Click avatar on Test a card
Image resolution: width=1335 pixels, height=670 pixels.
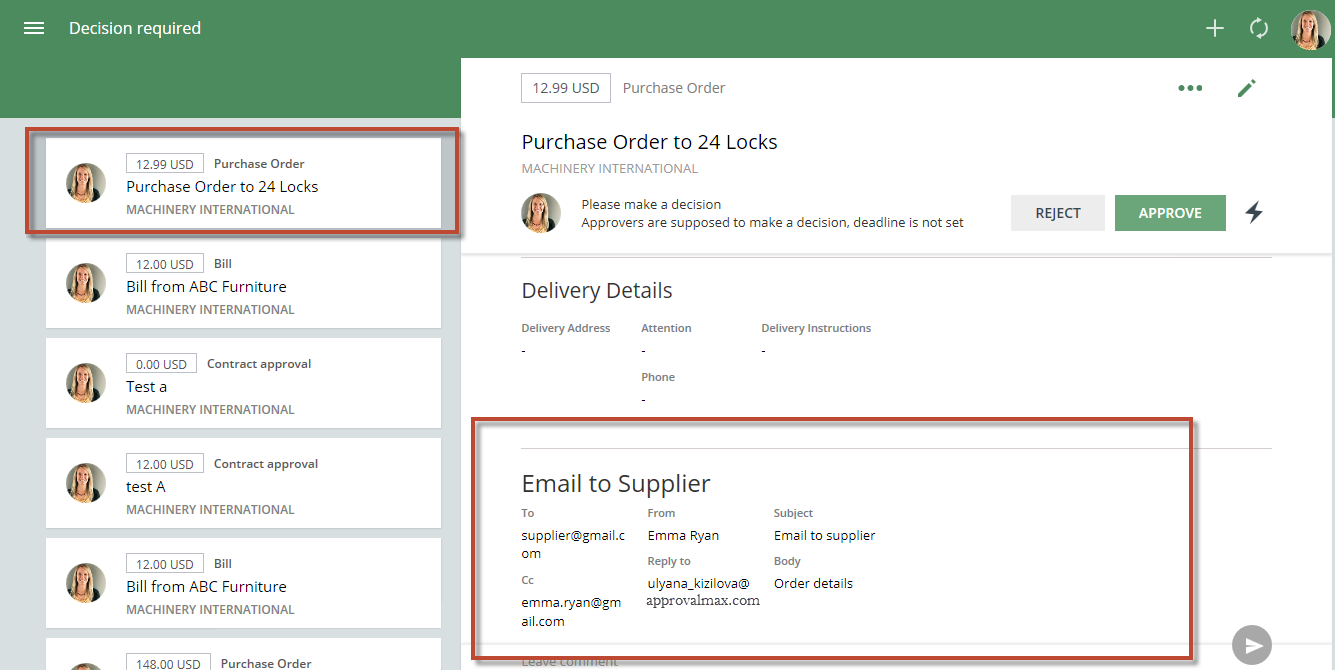86,383
